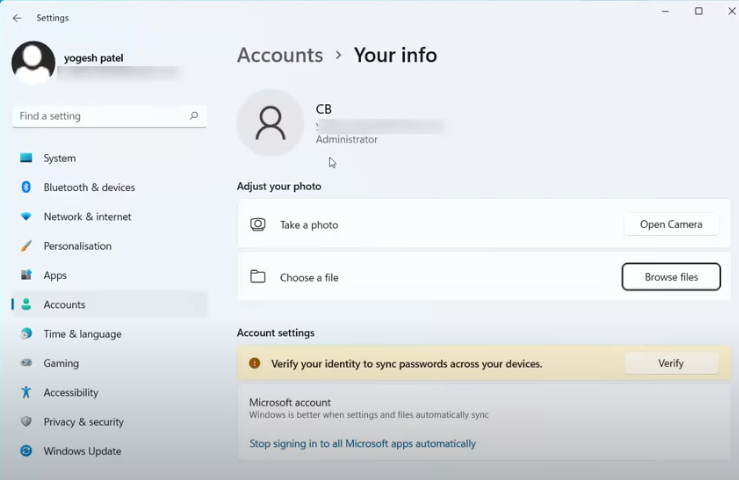Click the yogesh patel user avatar in sidebar
The width and height of the screenshot is (739, 480).
pyautogui.click(x=33, y=62)
